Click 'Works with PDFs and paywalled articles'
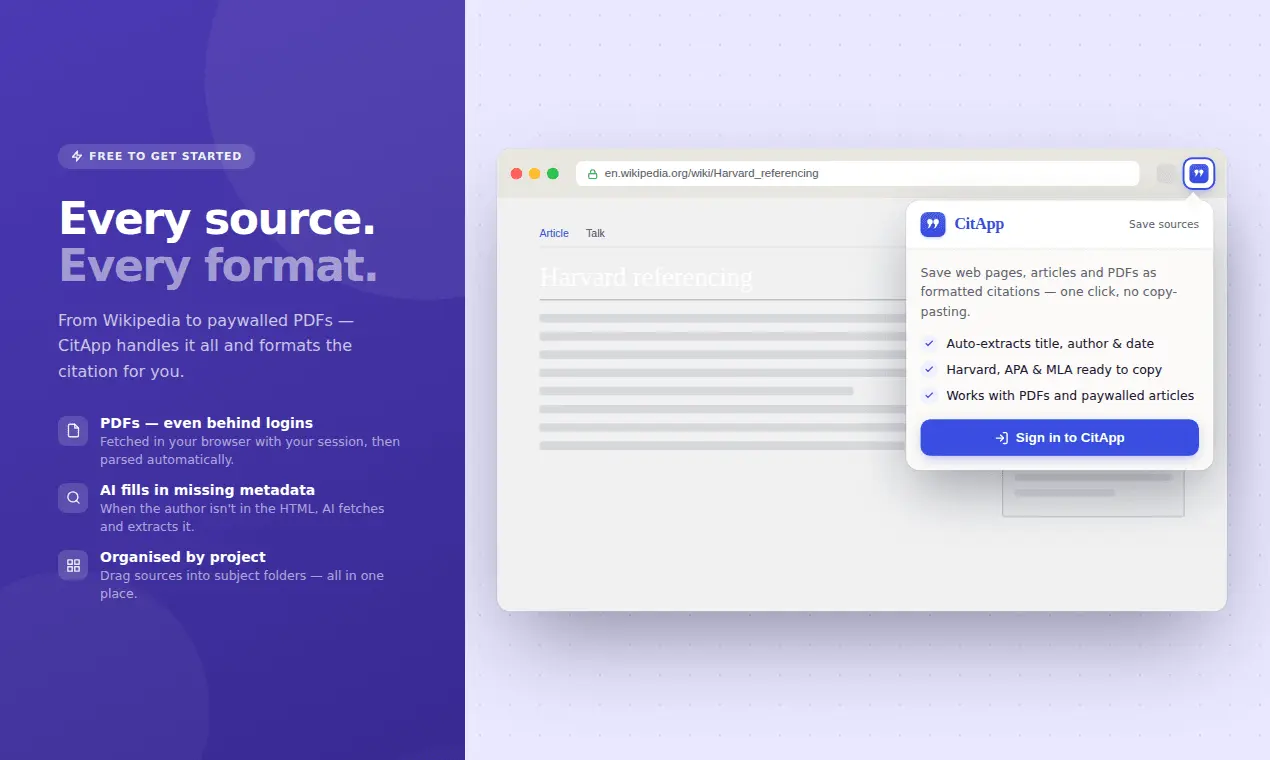 (x=1070, y=395)
